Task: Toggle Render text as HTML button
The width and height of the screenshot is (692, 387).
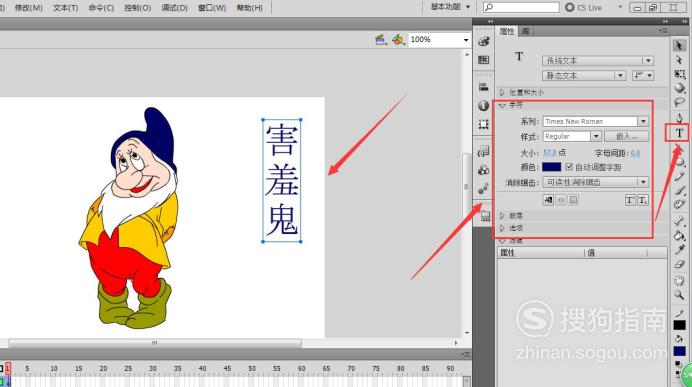Action: coord(561,200)
